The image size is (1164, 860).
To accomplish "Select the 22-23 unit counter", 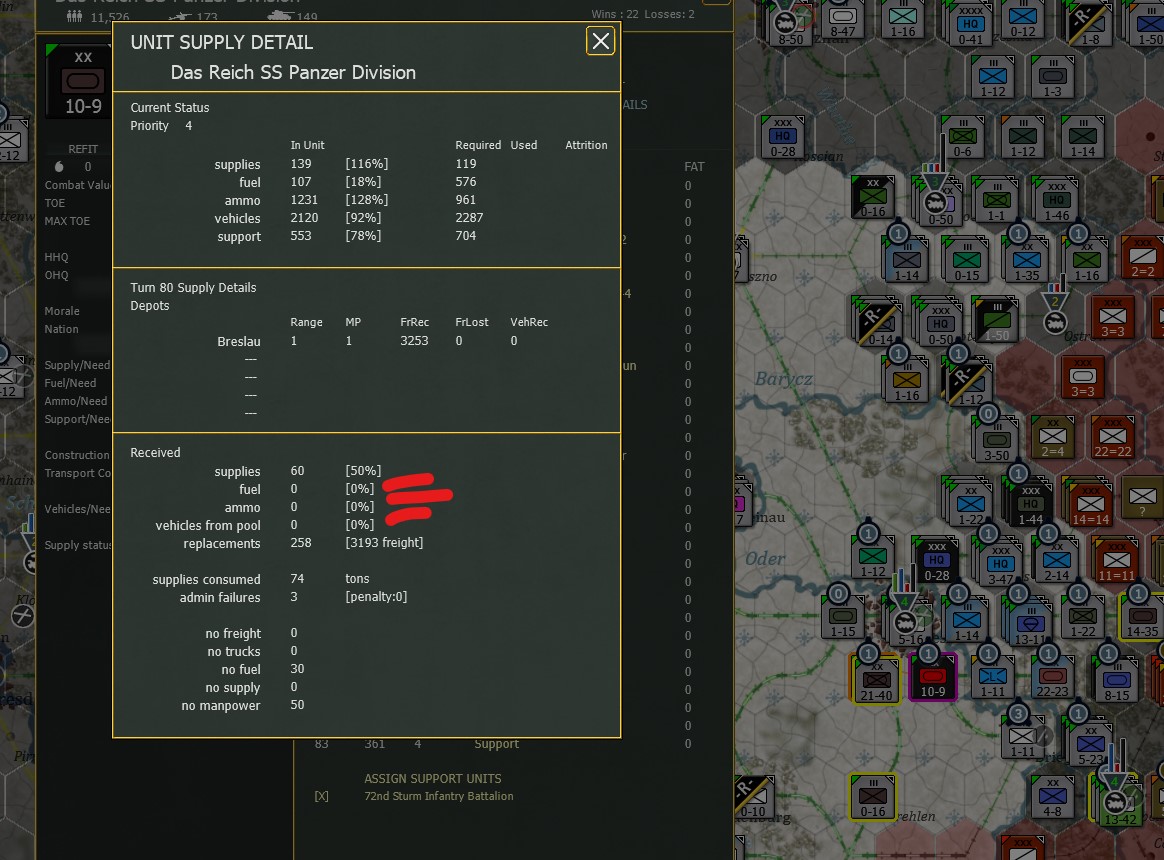I will tap(1052, 679).
